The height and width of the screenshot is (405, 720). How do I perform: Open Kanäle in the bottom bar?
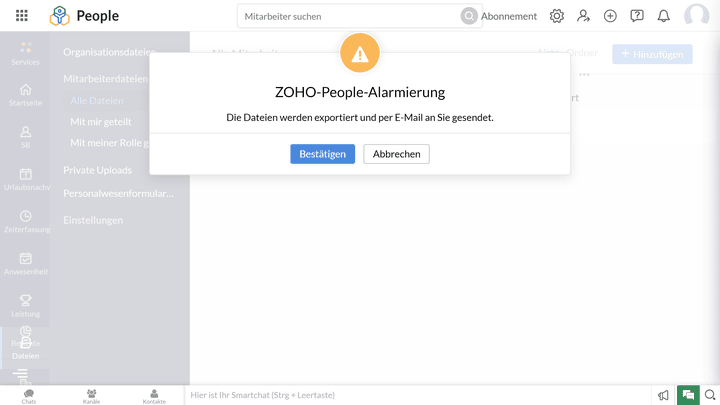(x=91, y=396)
